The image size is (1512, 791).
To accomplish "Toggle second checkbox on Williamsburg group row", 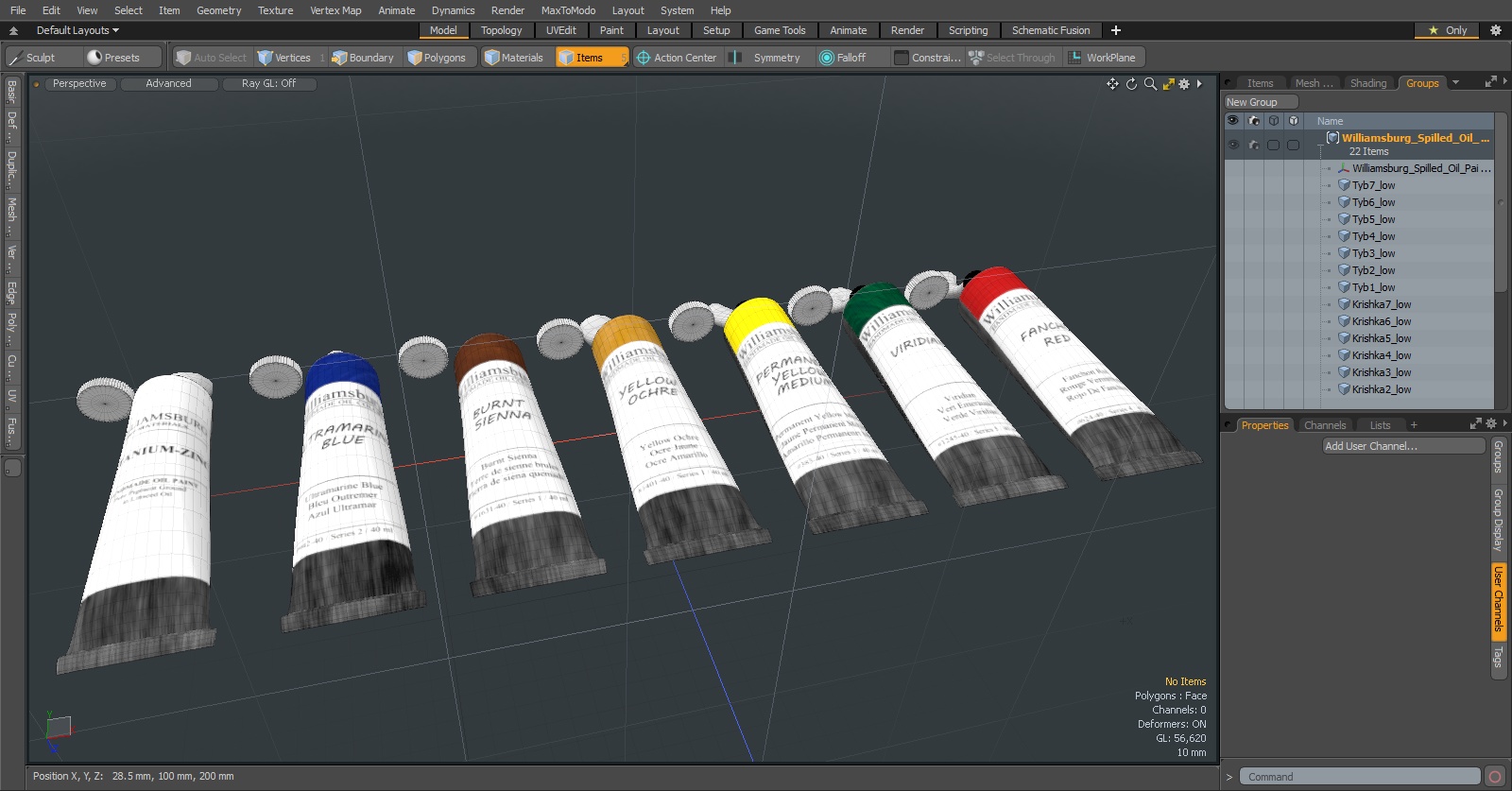I will point(1293,145).
